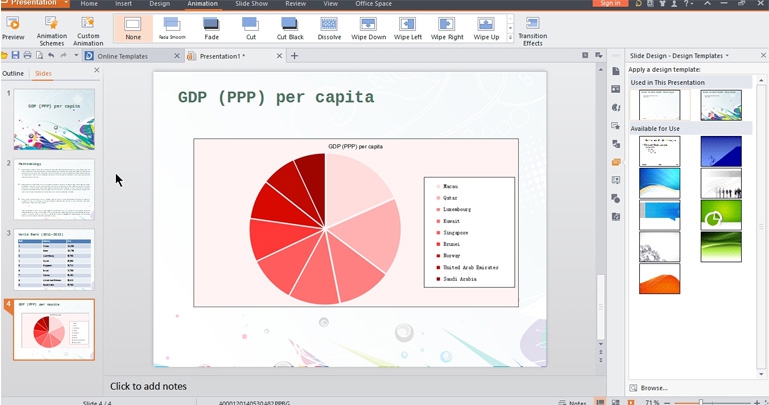Click the zoom slider handle
The width and height of the screenshot is (769, 405).
(x=701, y=402)
